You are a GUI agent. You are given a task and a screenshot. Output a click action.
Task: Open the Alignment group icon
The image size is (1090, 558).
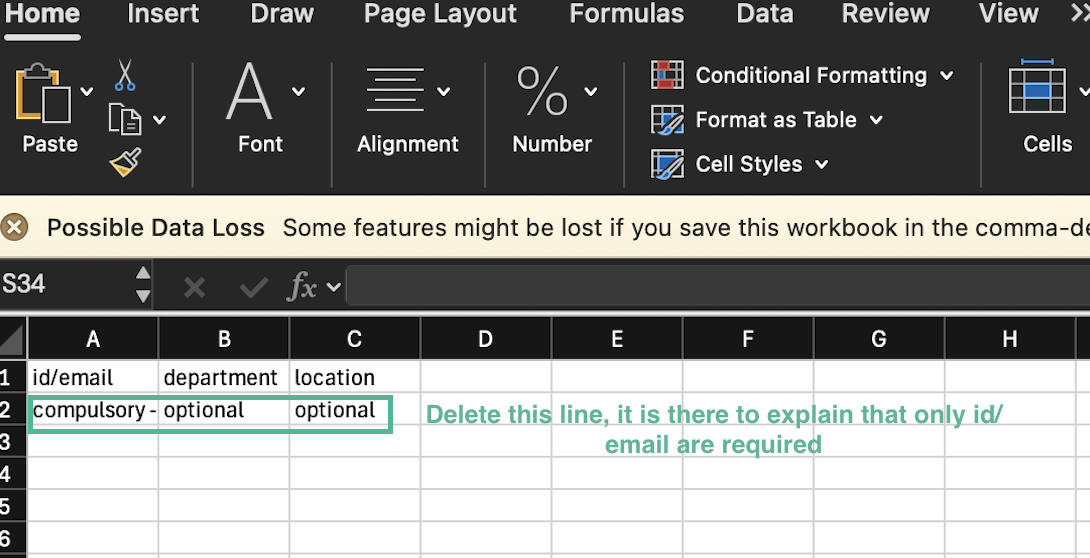coord(395,92)
